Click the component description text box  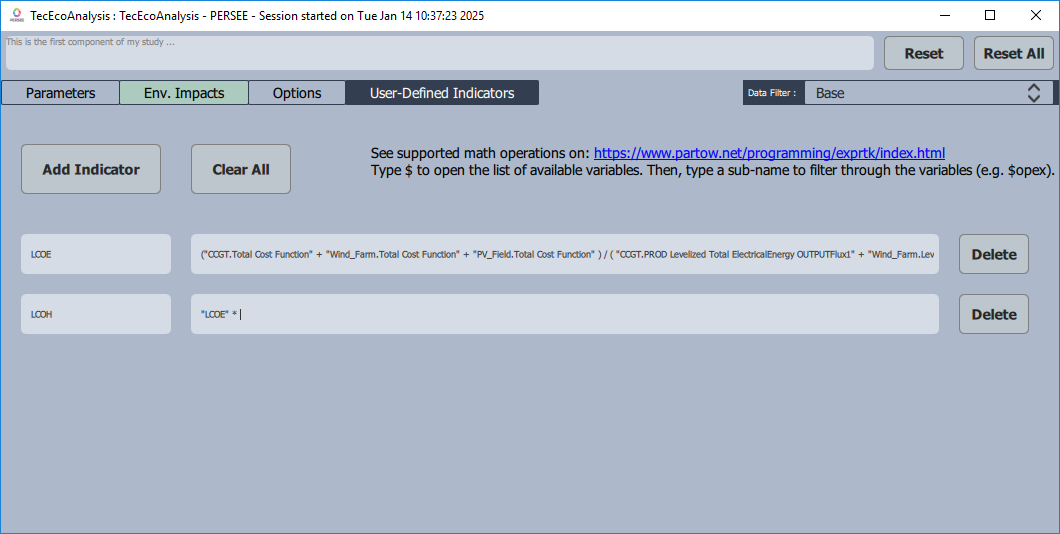[439, 53]
